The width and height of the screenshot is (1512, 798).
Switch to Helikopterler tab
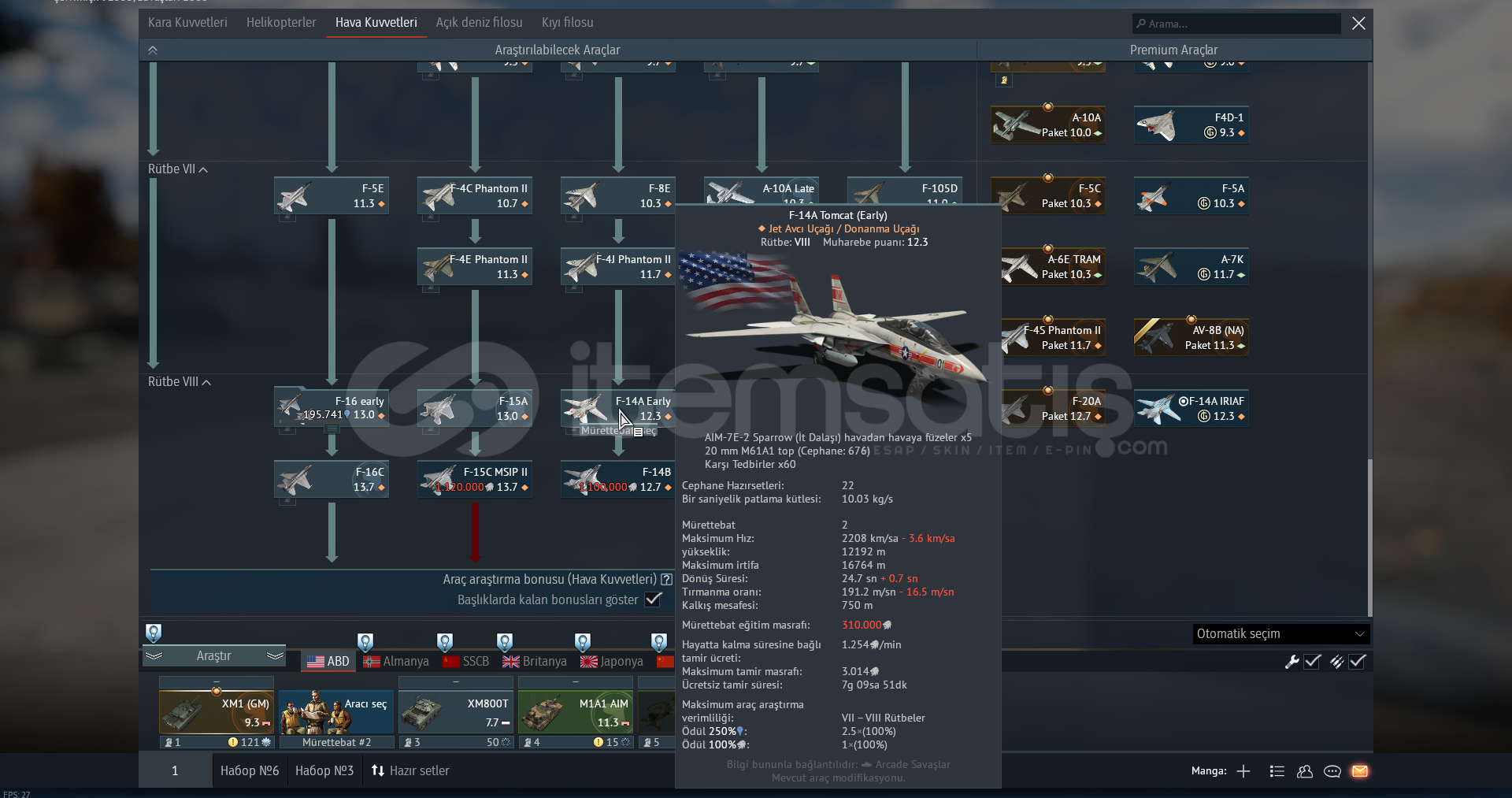point(281,22)
